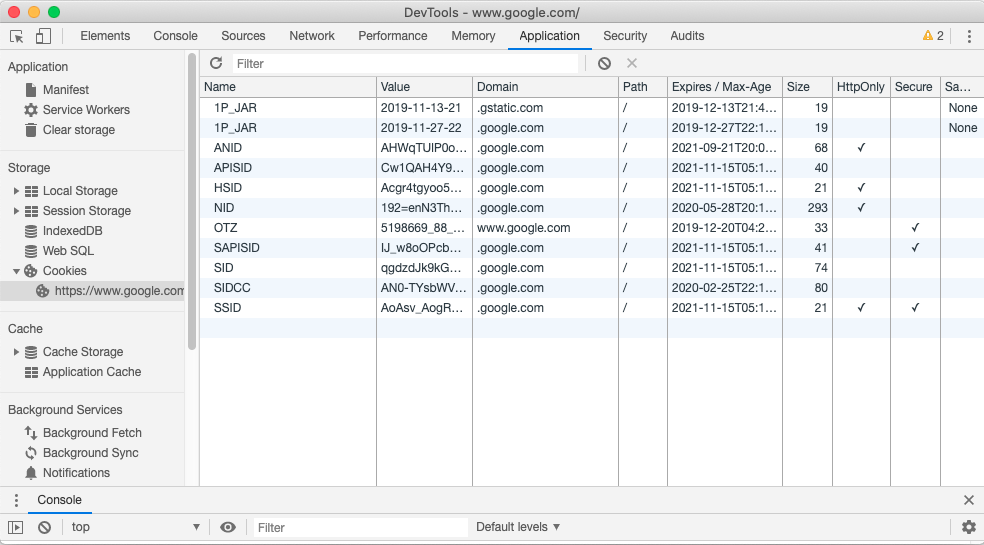
Task: Click the Background Sync icon
Action: pos(31,453)
